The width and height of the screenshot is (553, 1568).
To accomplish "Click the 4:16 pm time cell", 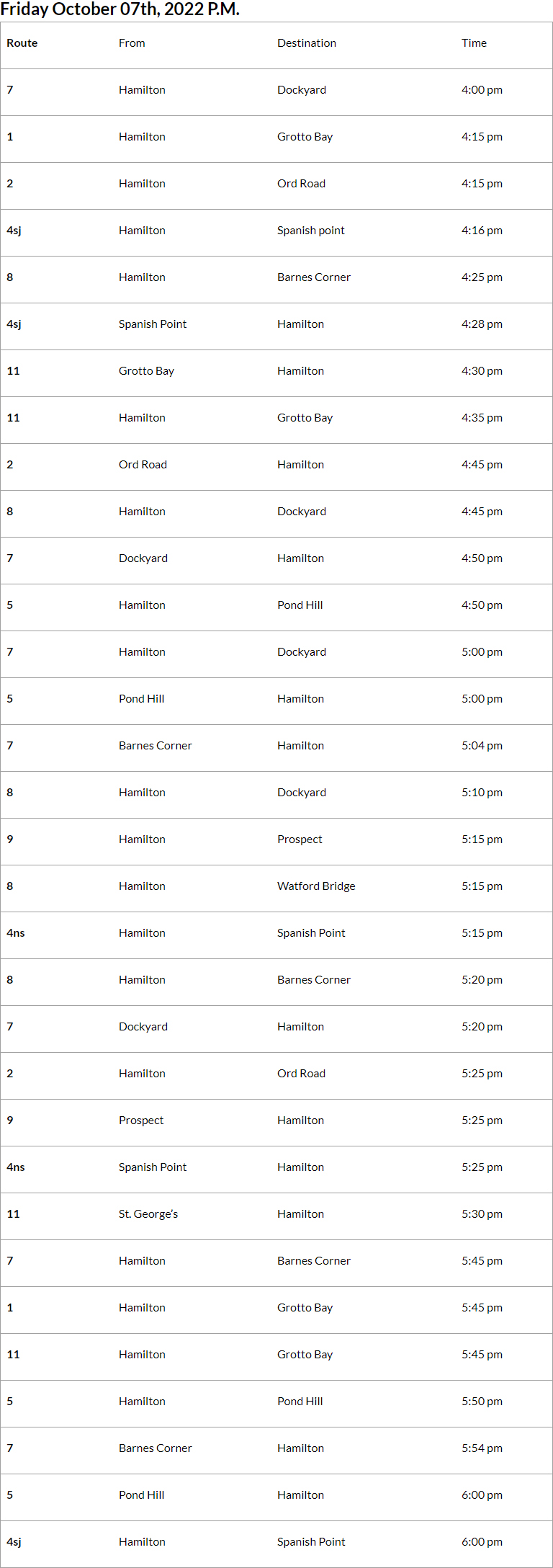I will click(x=482, y=231).
